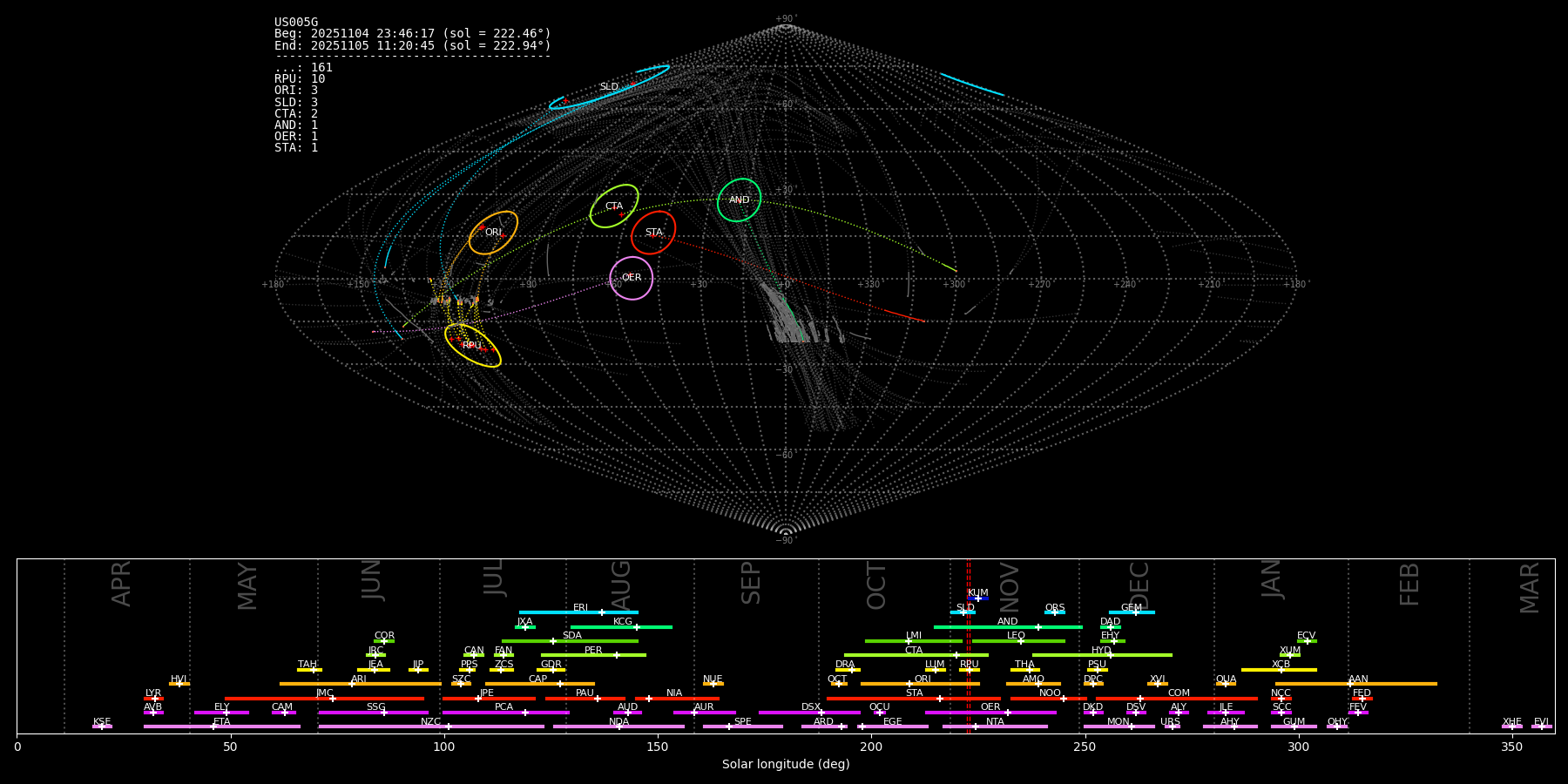
Task: Click the yellow RPU radiant ellipse
Action: pos(472,346)
